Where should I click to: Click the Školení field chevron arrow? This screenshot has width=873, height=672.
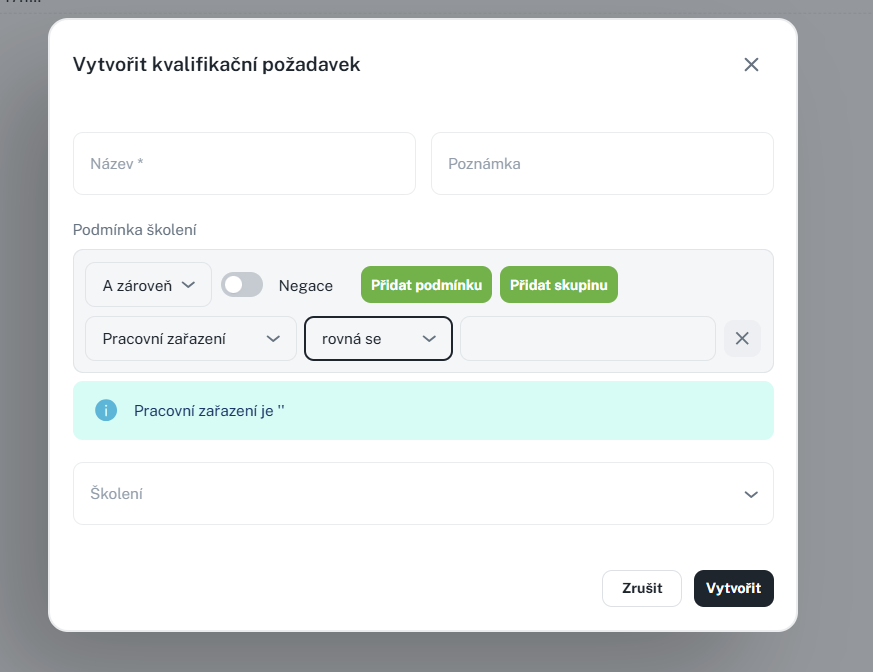(x=751, y=494)
